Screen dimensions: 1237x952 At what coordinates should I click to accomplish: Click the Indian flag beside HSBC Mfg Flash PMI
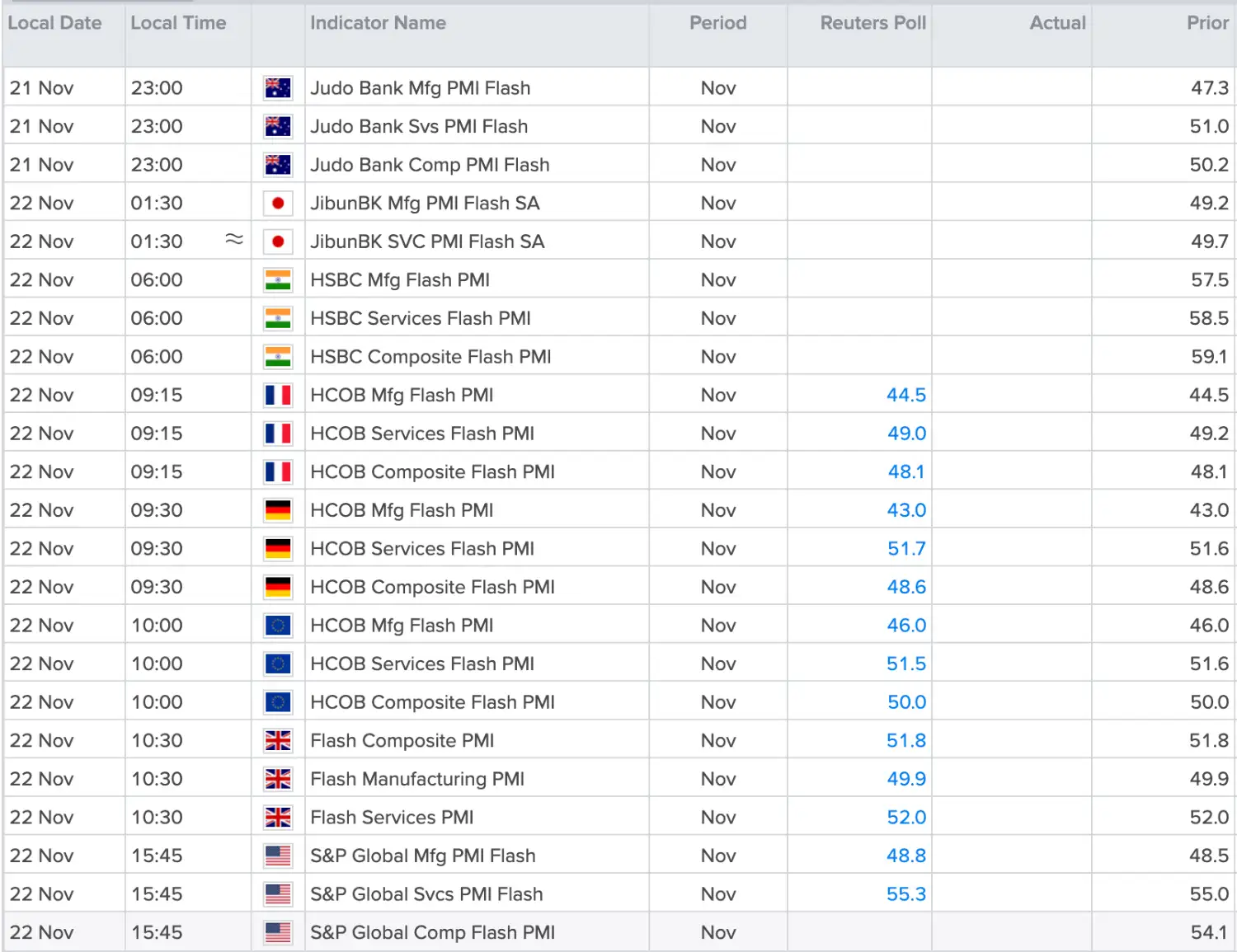point(278,280)
